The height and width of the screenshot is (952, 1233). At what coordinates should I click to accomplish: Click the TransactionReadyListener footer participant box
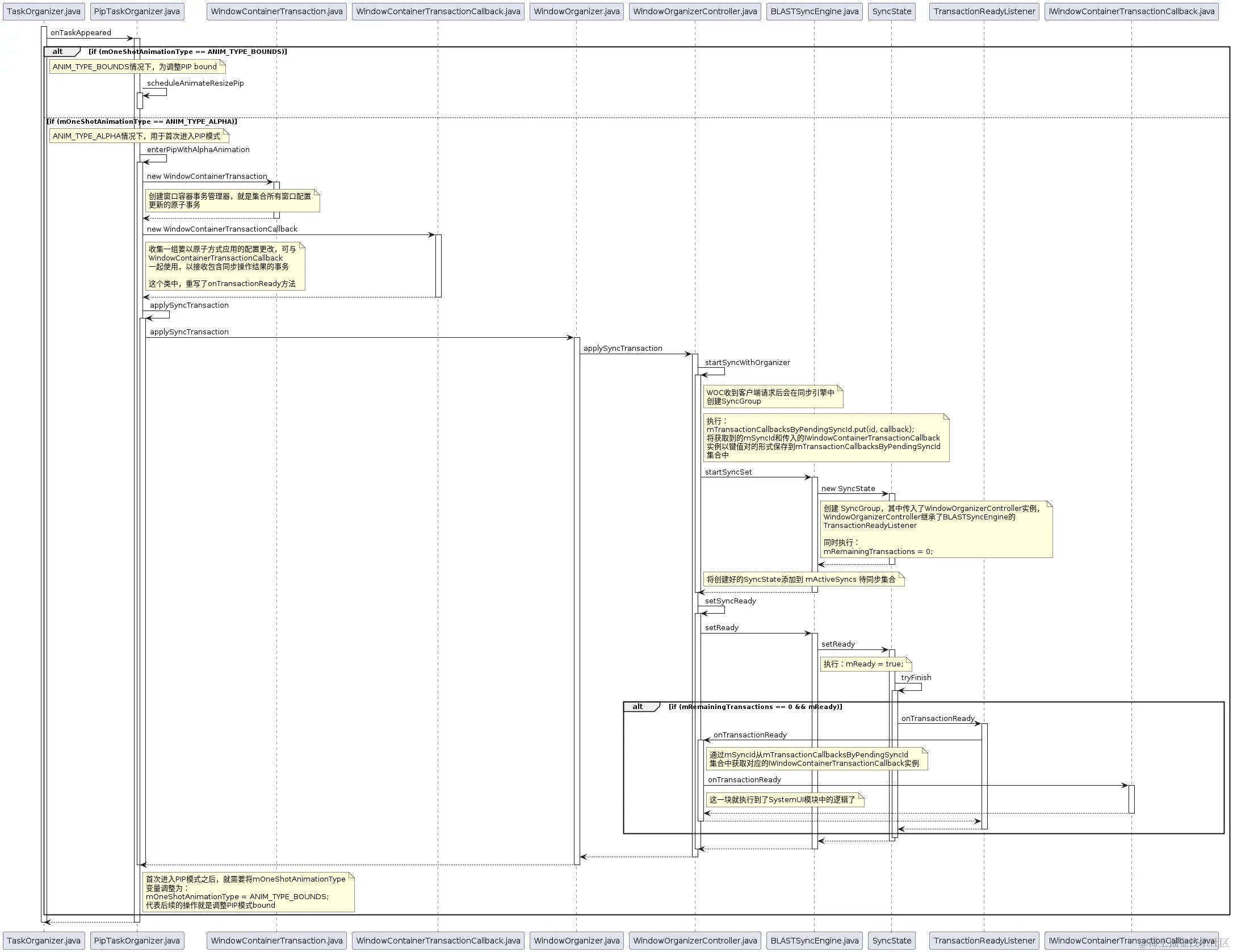coord(984,941)
